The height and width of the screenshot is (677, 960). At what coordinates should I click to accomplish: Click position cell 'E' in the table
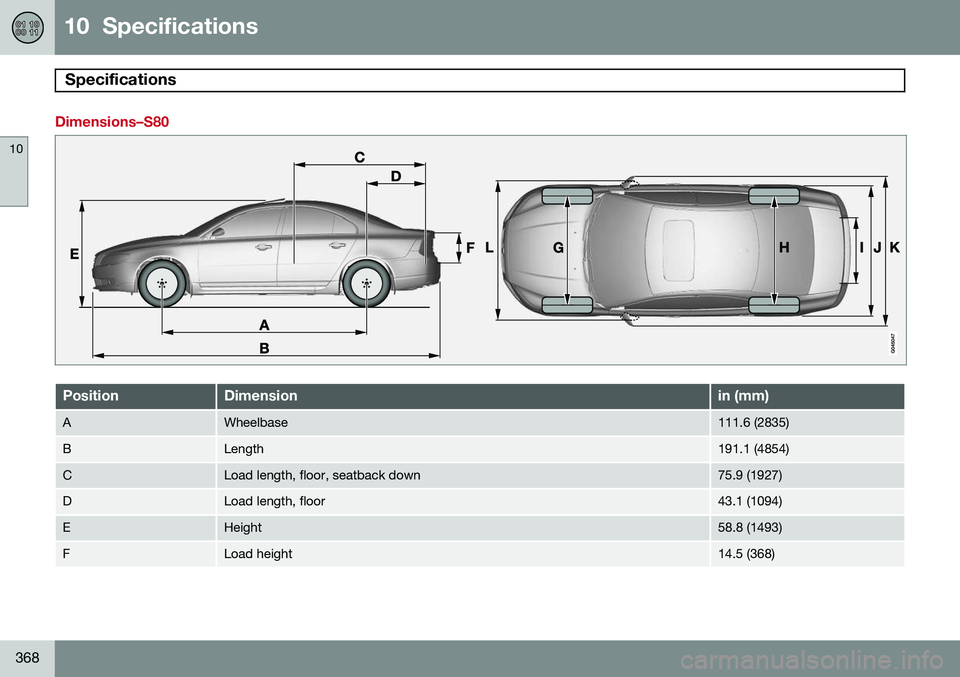[135, 528]
